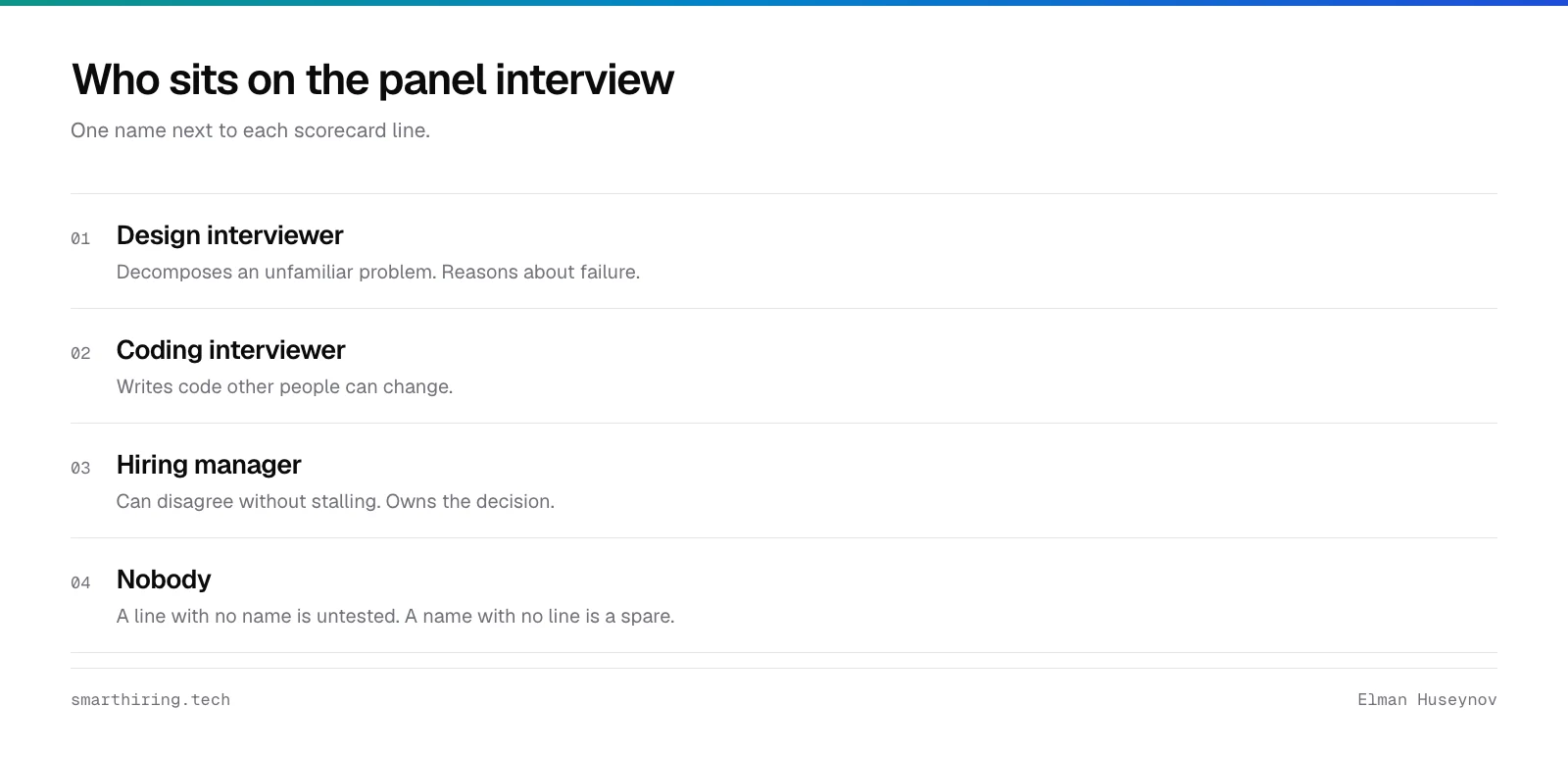This screenshot has height=757, width=1568.
Task: Select the 'Design interviewer' heading
Action: click(x=230, y=235)
